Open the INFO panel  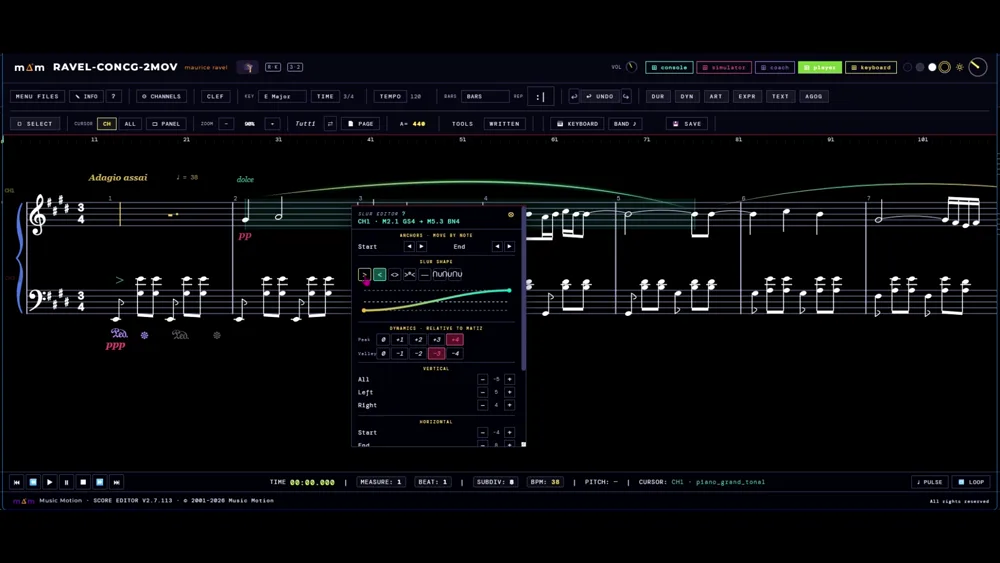click(x=86, y=96)
